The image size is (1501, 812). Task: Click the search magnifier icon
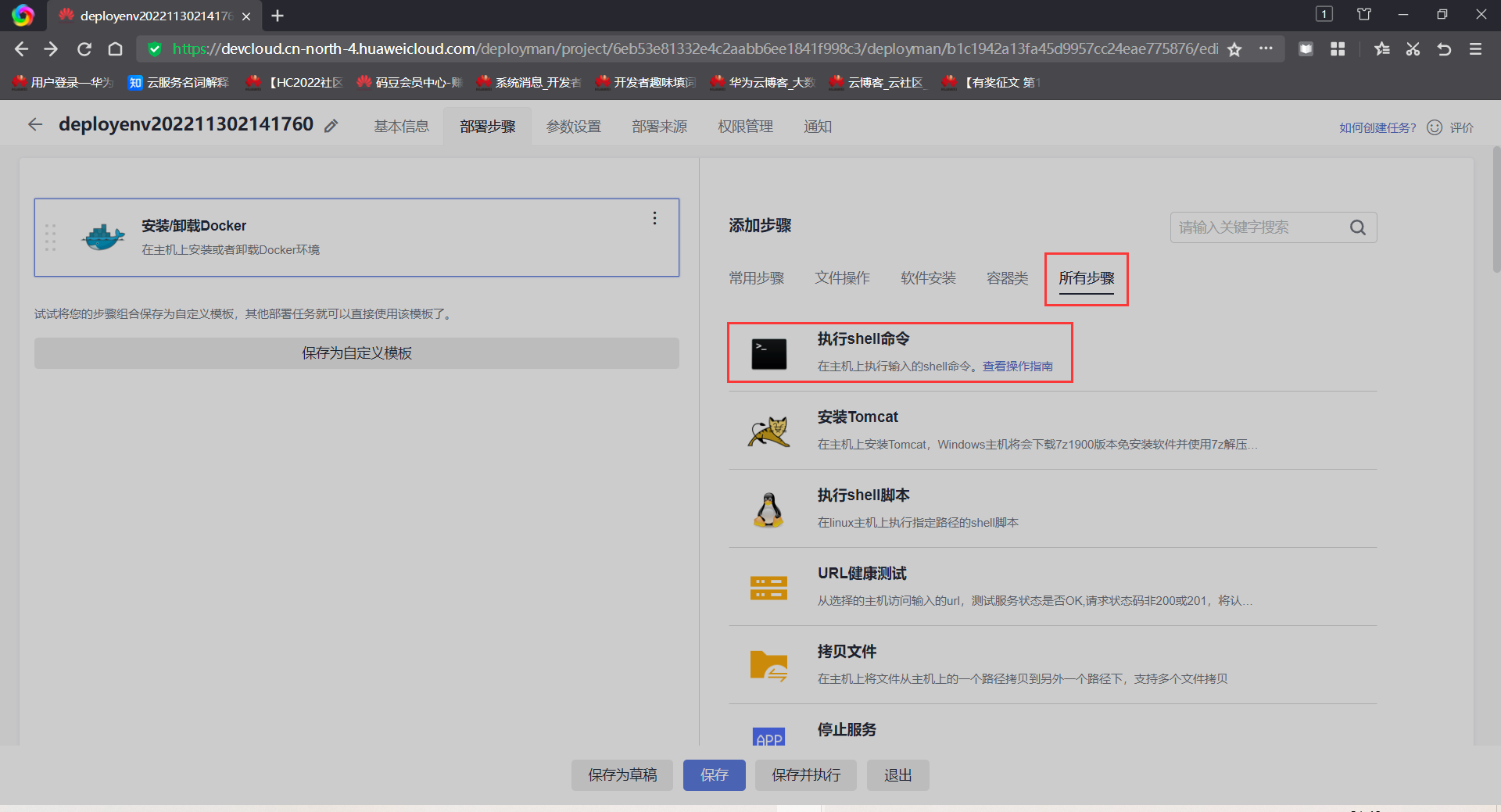[1358, 227]
